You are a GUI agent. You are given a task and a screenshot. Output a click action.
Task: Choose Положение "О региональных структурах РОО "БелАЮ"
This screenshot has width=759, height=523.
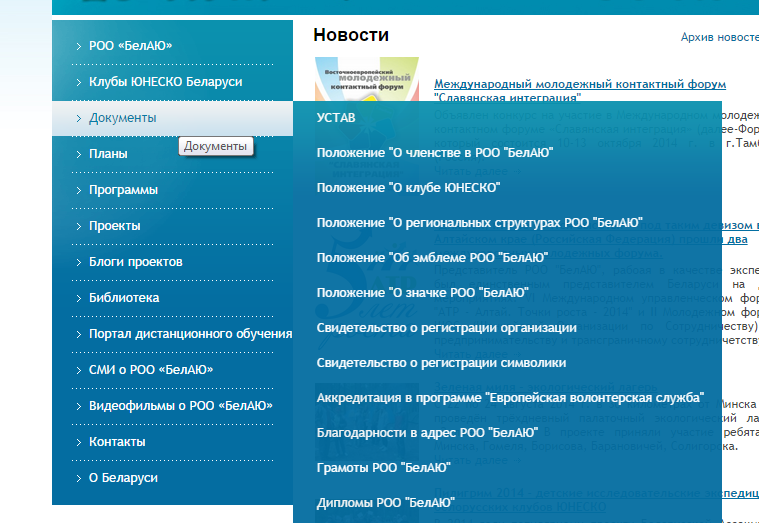tap(479, 223)
